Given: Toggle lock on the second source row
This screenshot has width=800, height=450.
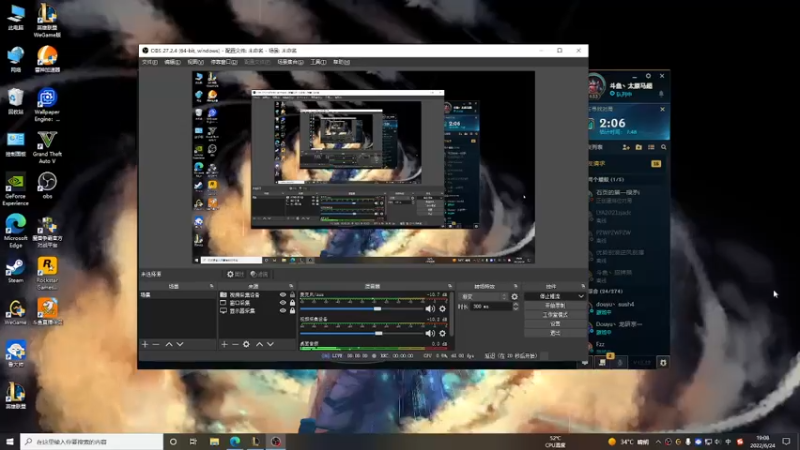Looking at the screenshot, I should point(292,303).
